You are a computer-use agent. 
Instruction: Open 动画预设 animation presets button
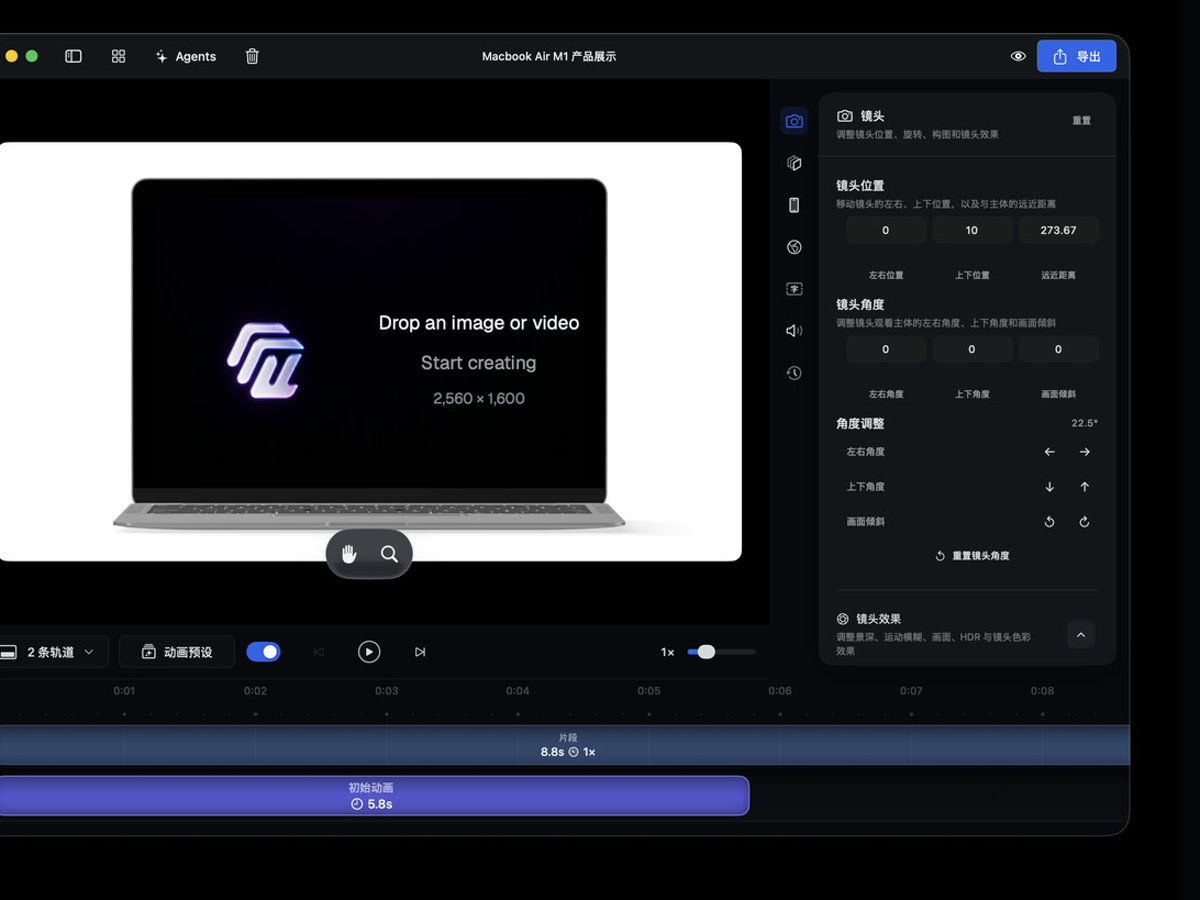pyautogui.click(x=177, y=652)
